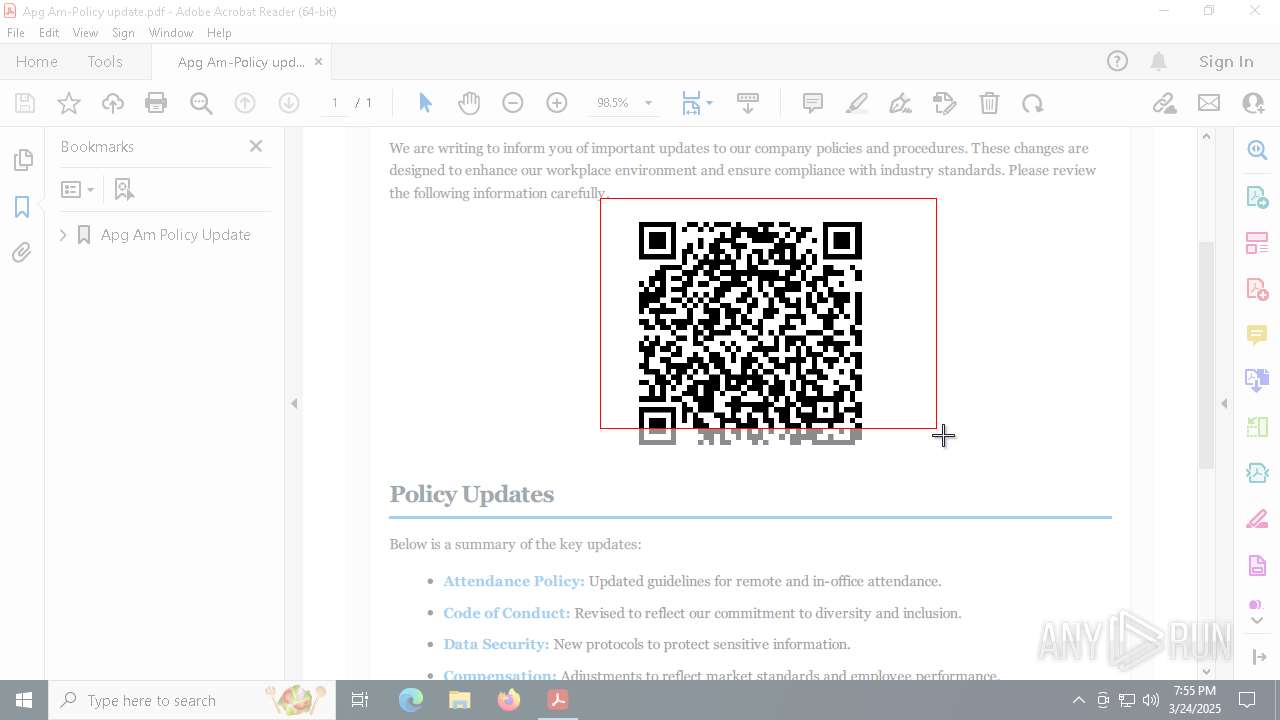Image resolution: width=1280 pixels, height=720 pixels.
Task: Open the Sign menu
Action: 123,33
